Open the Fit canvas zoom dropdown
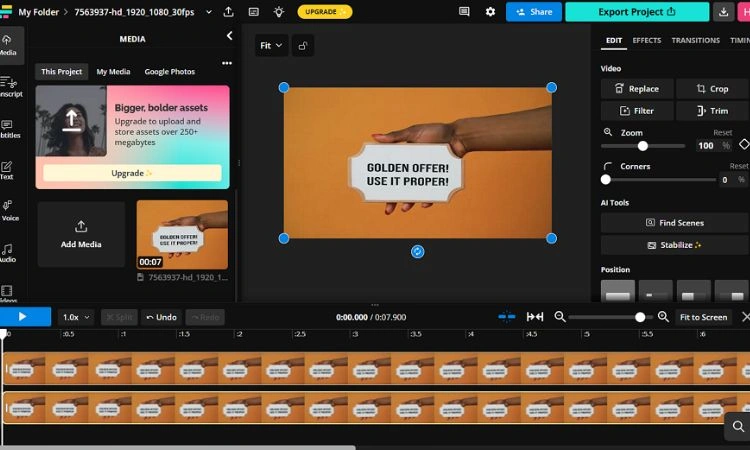Image resolution: width=750 pixels, height=450 pixels. click(271, 46)
